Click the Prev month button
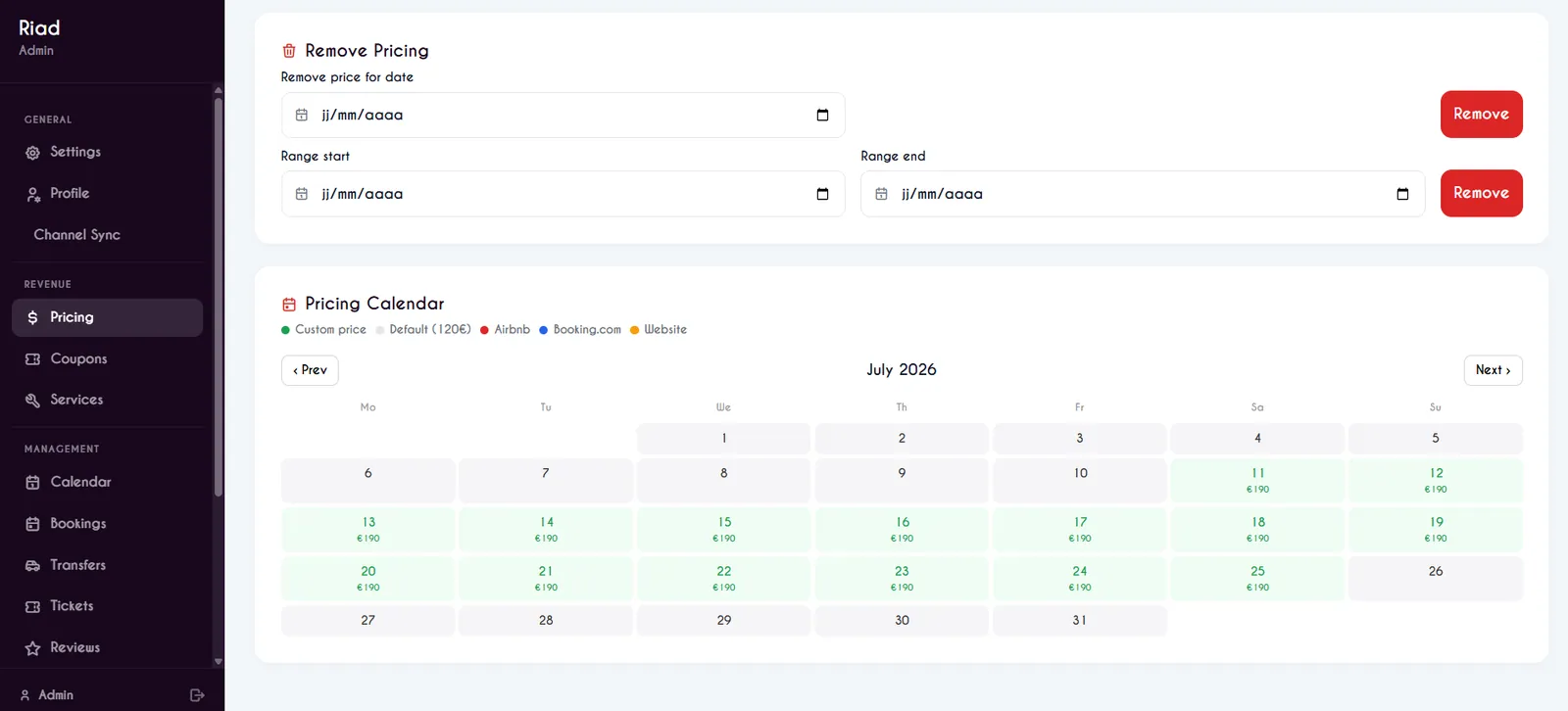This screenshot has height=711, width=1568. (310, 370)
